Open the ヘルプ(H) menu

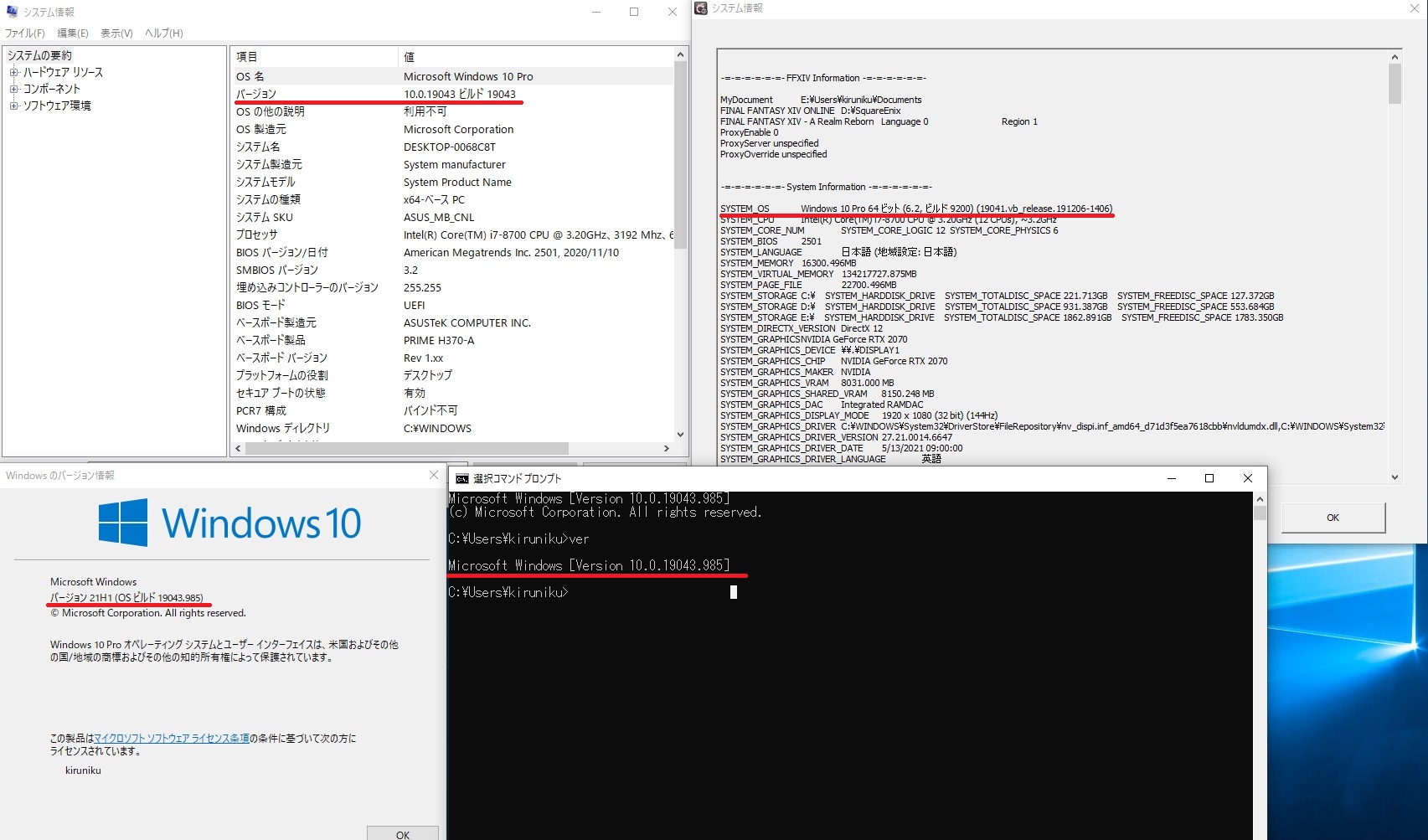(163, 33)
